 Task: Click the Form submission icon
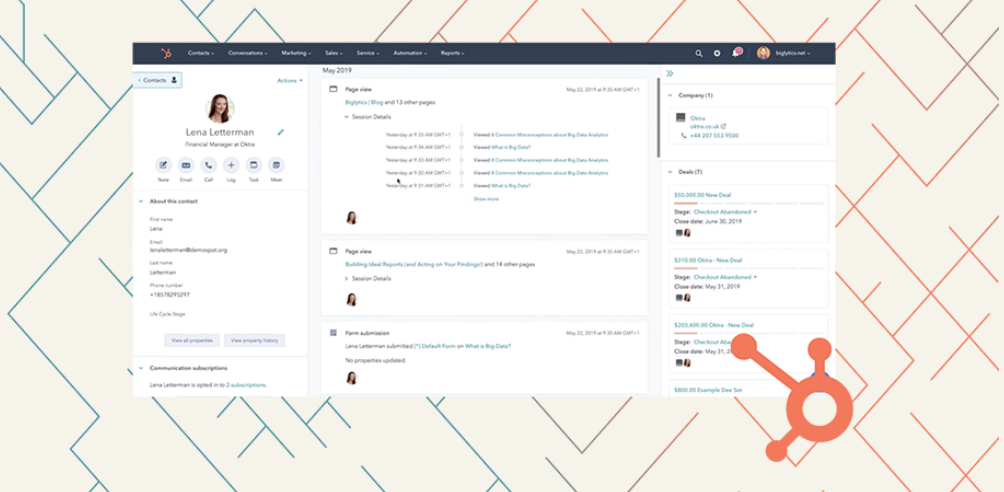(333, 333)
